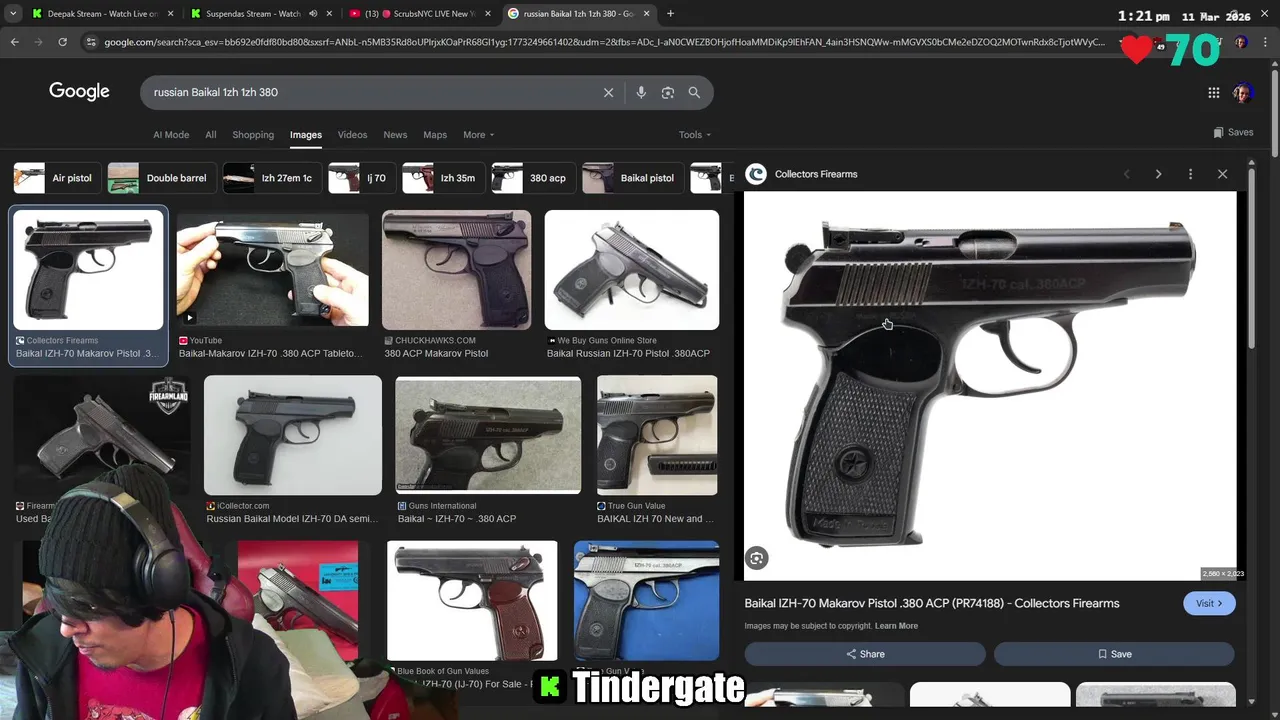
Task: Visit Collectors Firearms source page
Action: [x=1209, y=603]
